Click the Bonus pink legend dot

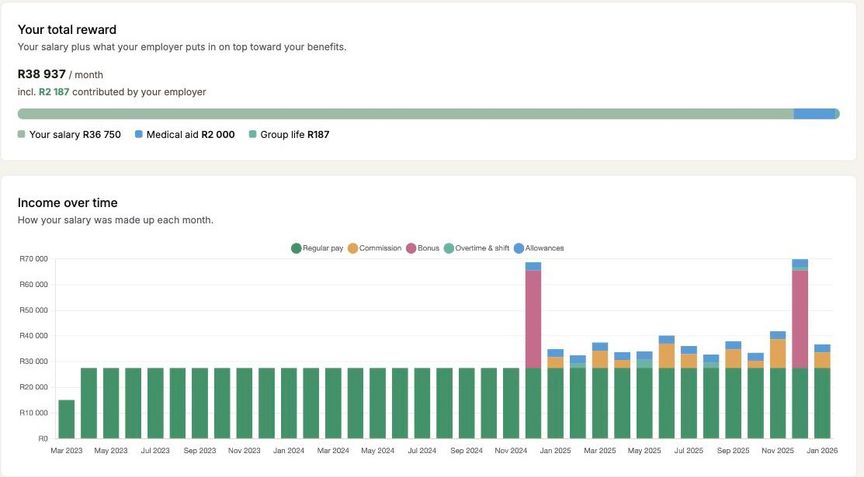tap(411, 248)
